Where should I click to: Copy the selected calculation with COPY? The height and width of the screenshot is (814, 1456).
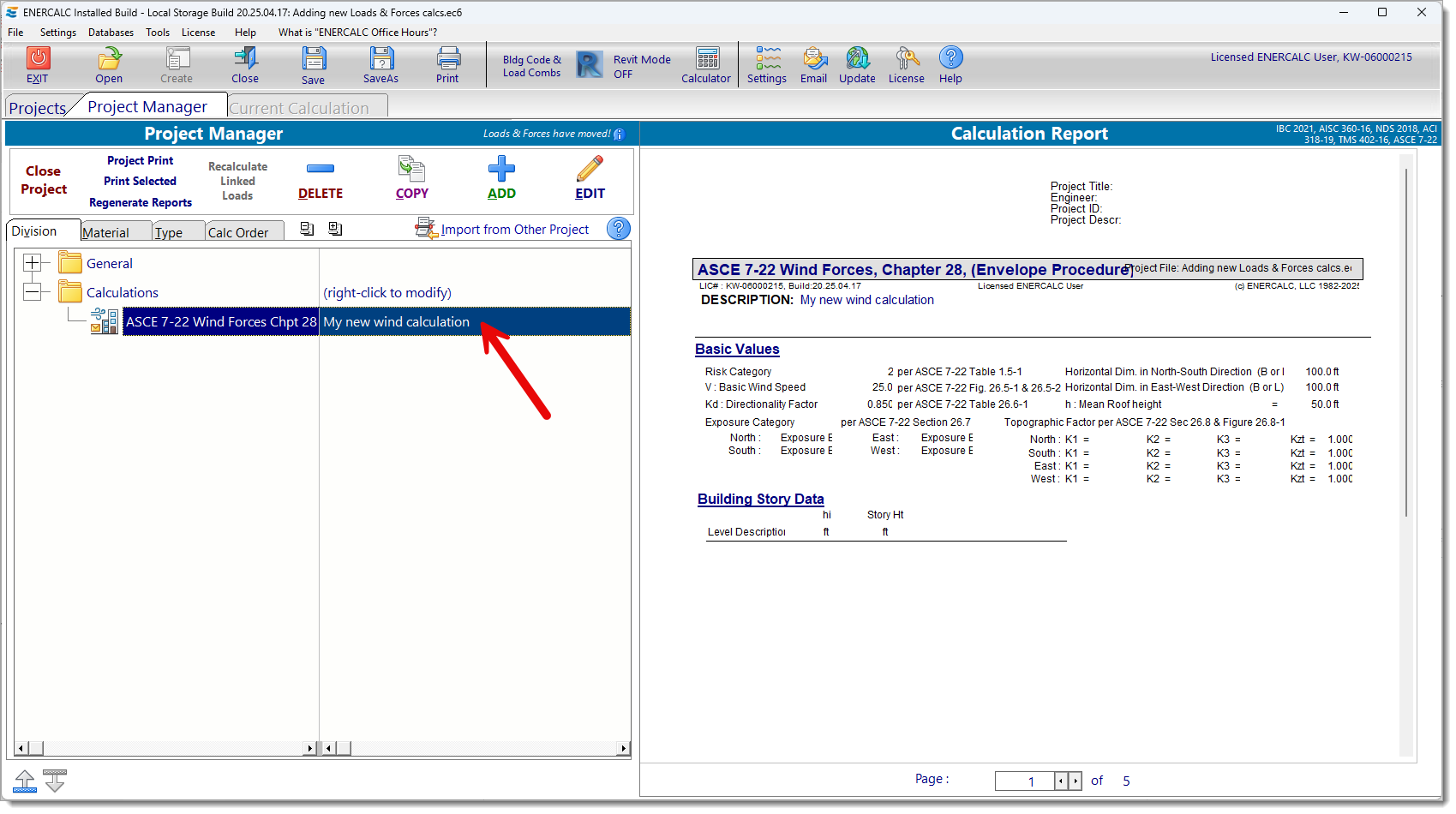pos(412,169)
